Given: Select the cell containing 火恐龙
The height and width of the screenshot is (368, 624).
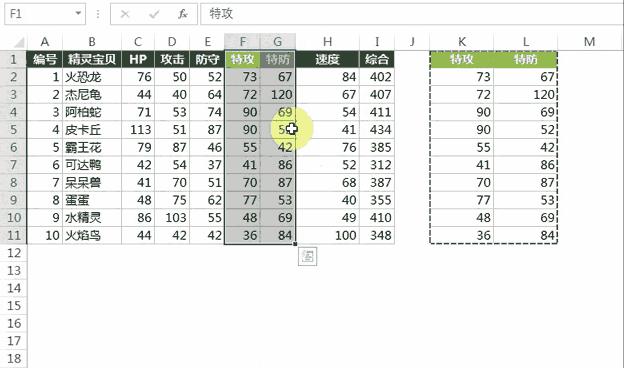Looking at the screenshot, I should click(92, 77).
